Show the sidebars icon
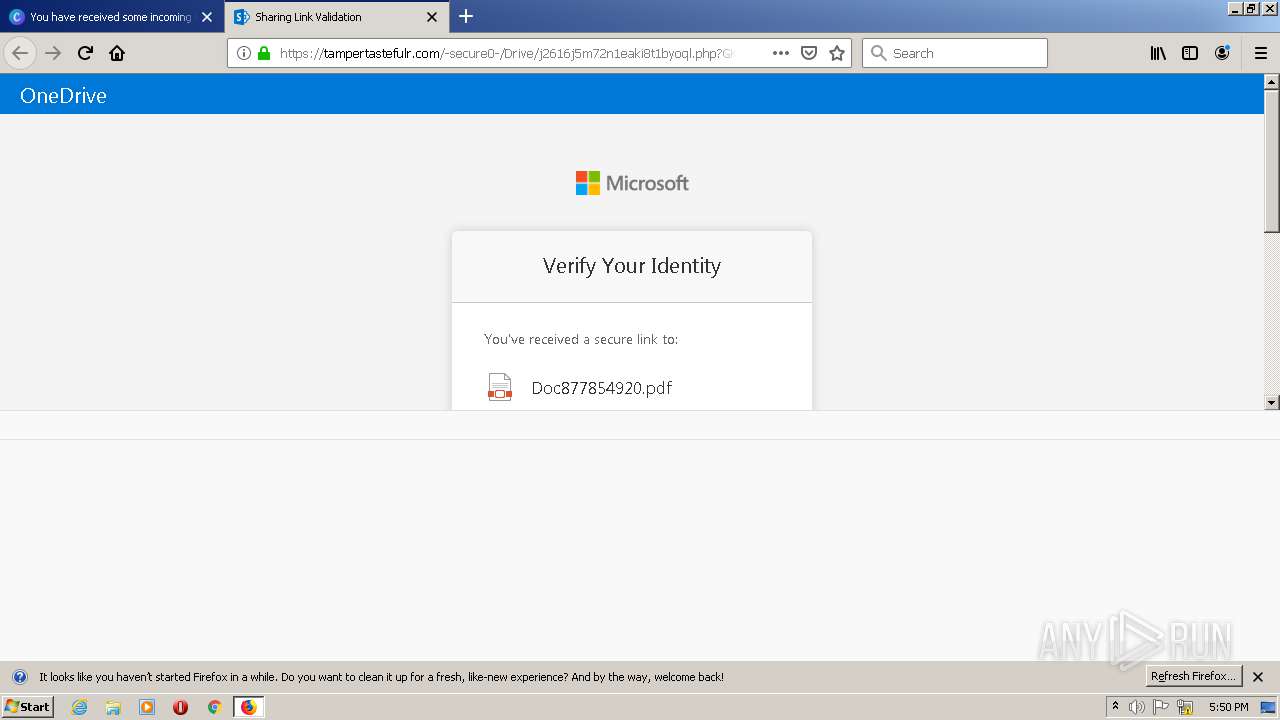Viewport: 1280px width, 720px height. point(1190,53)
